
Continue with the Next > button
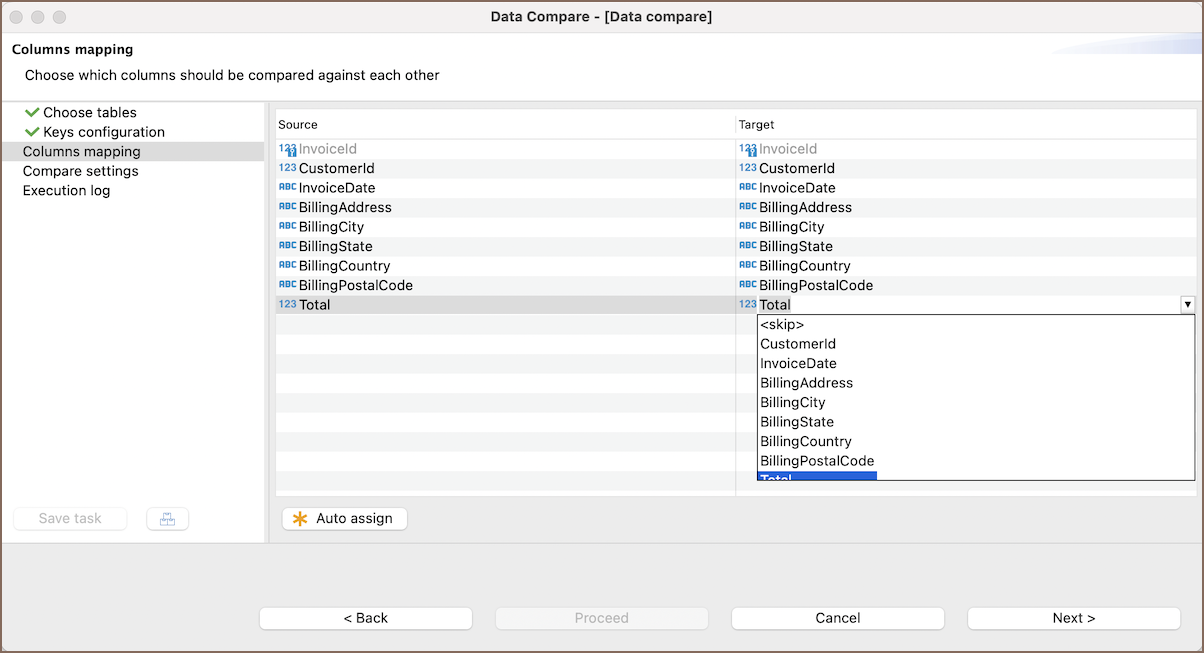pyautogui.click(x=1074, y=618)
